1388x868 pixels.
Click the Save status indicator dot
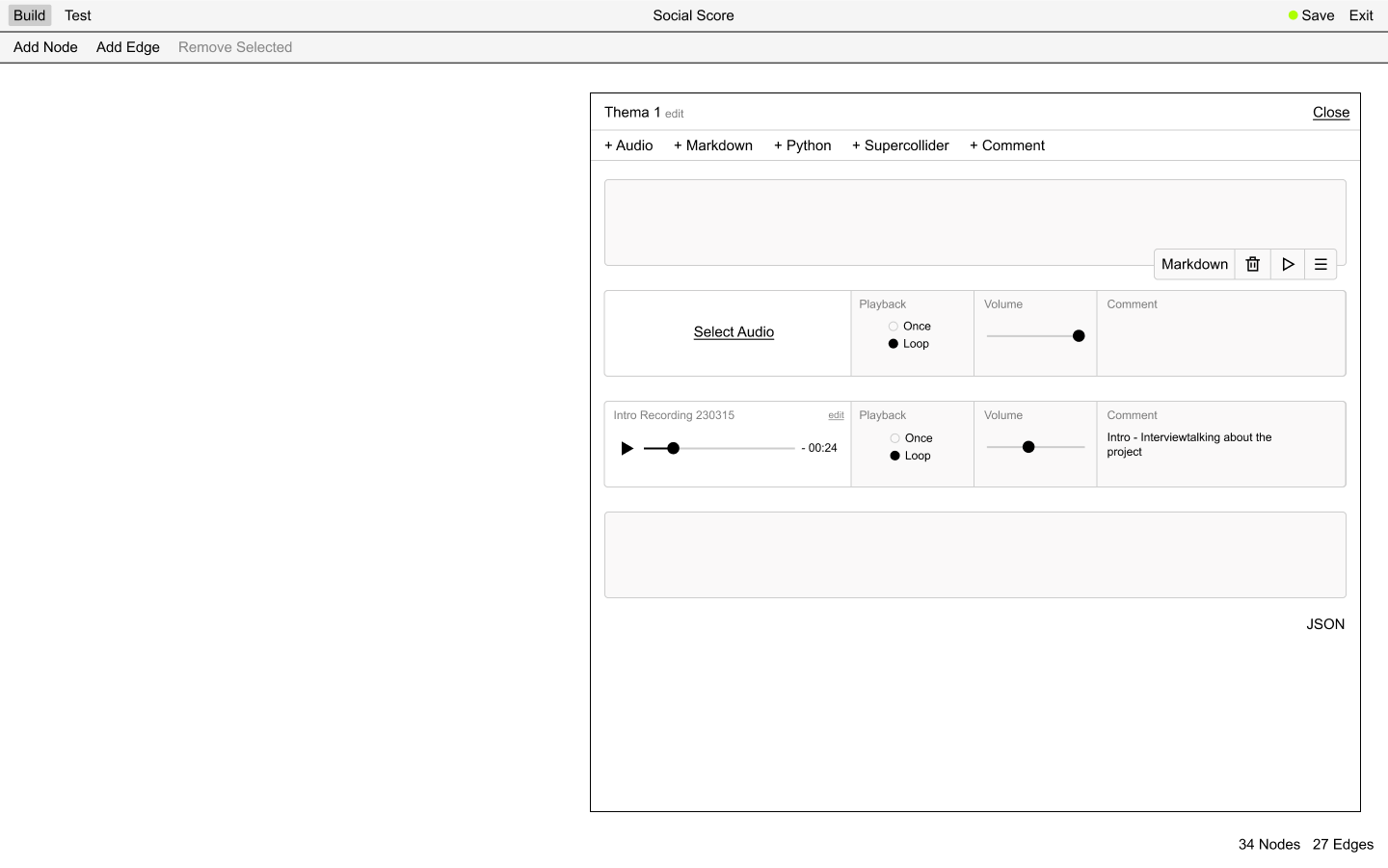(x=1292, y=14)
